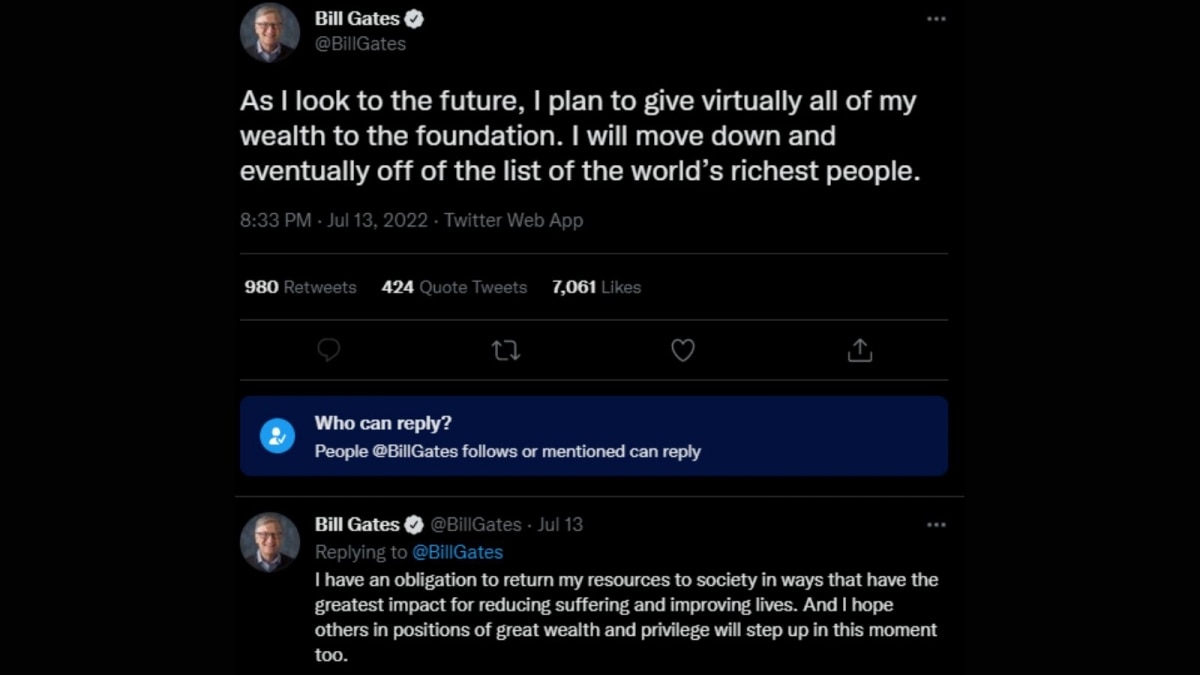Show the 7,061 Likes list

(596, 287)
